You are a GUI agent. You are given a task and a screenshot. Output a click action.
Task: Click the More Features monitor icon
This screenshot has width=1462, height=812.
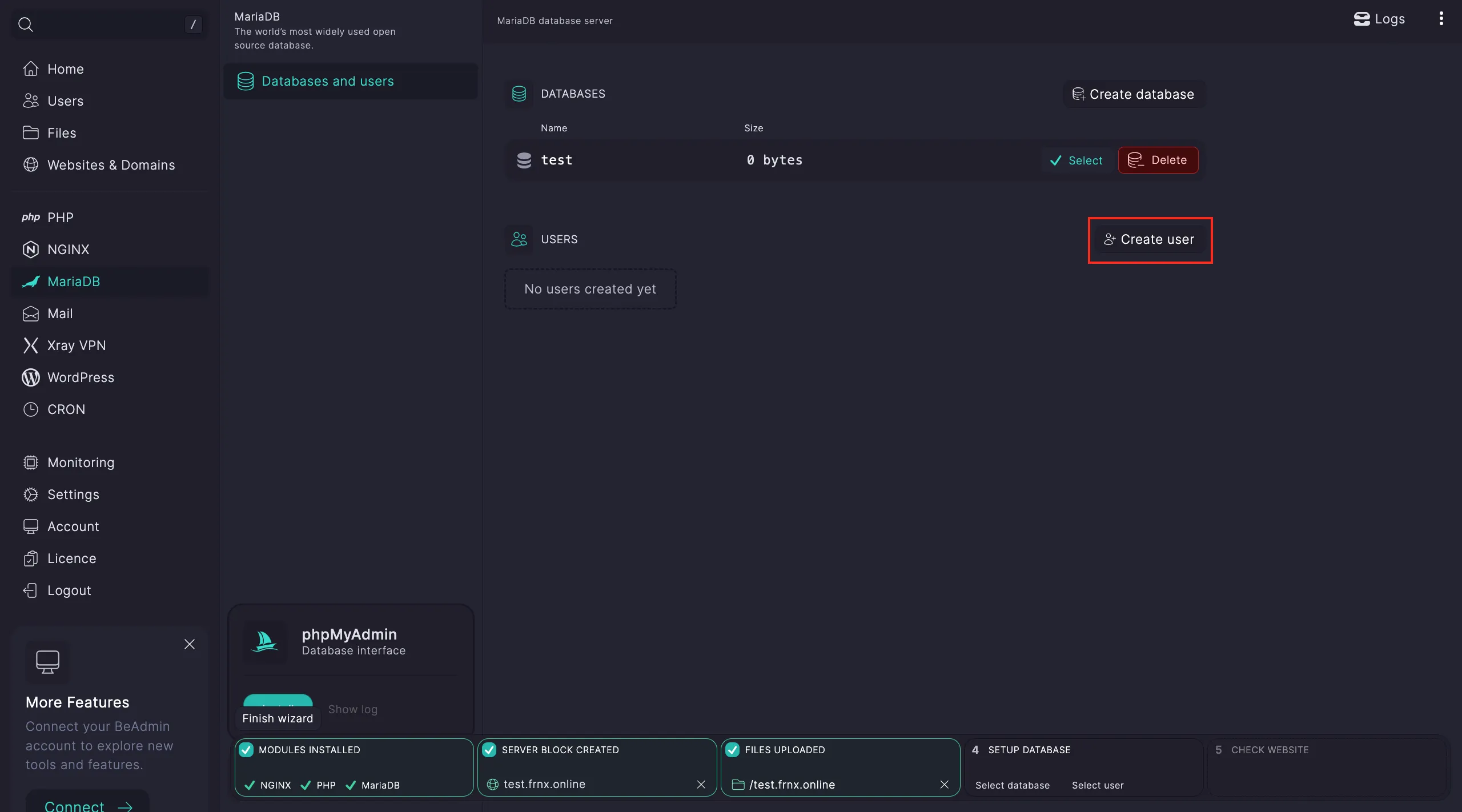[47, 662]
